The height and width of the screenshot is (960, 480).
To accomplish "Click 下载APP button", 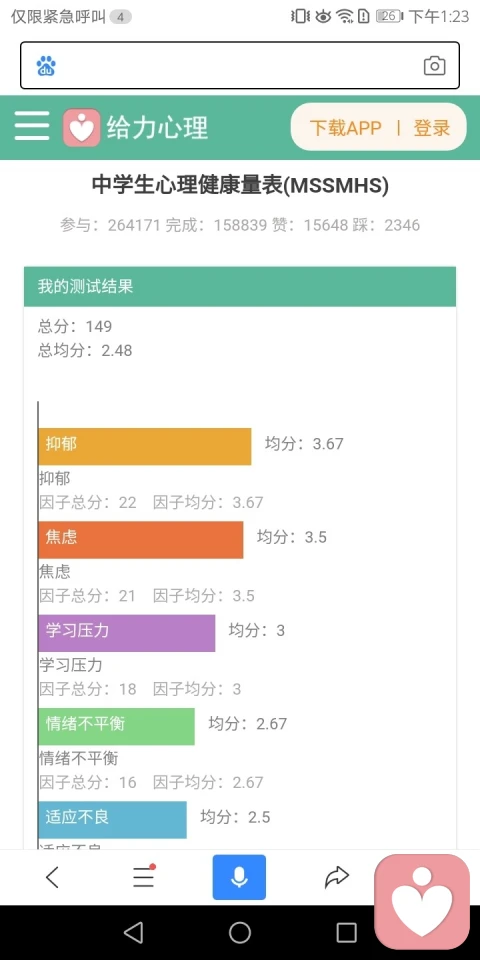I will [x=345, y=127].
